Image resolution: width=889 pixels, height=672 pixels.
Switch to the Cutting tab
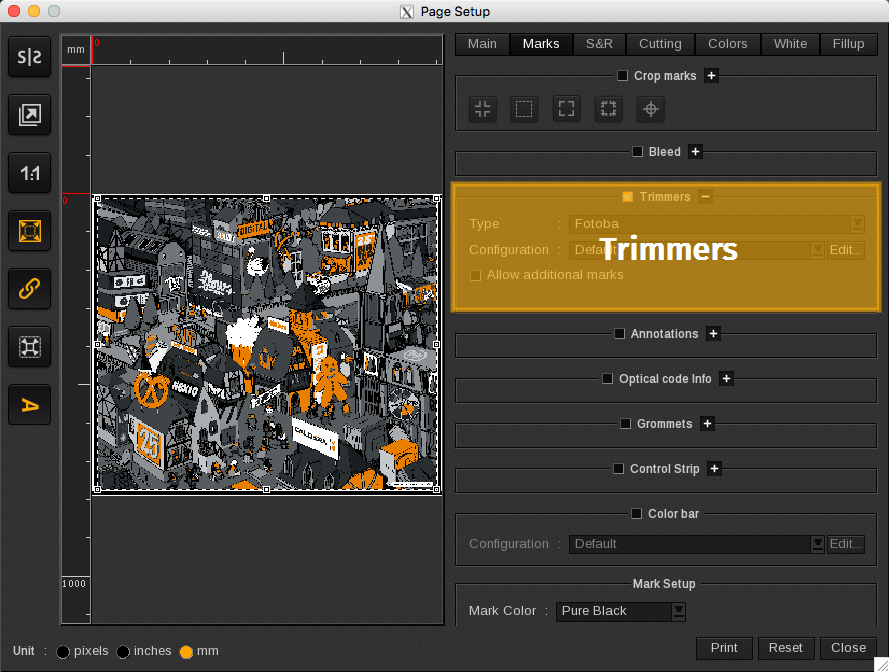660,44
